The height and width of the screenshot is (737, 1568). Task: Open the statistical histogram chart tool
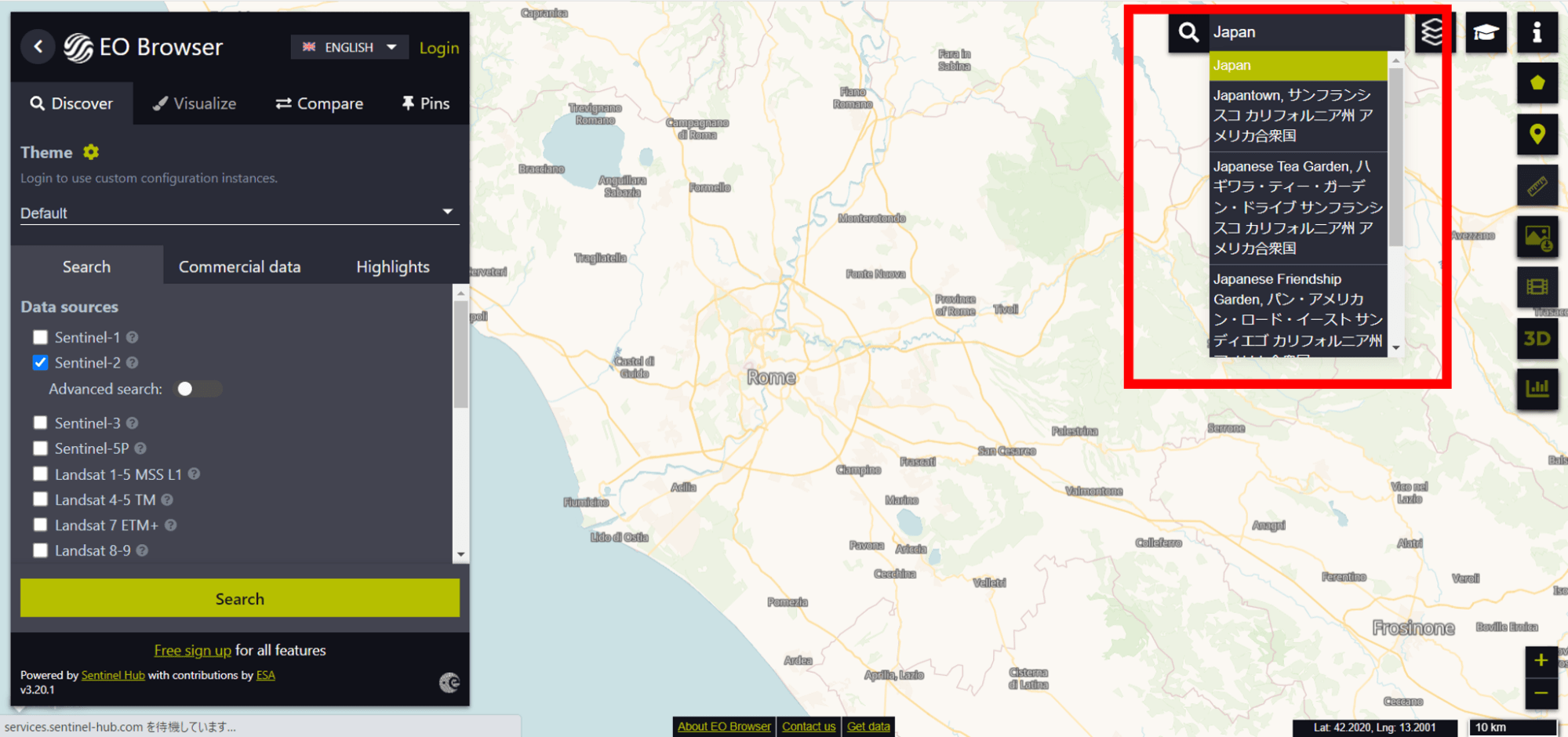(x=1537, y=389)
